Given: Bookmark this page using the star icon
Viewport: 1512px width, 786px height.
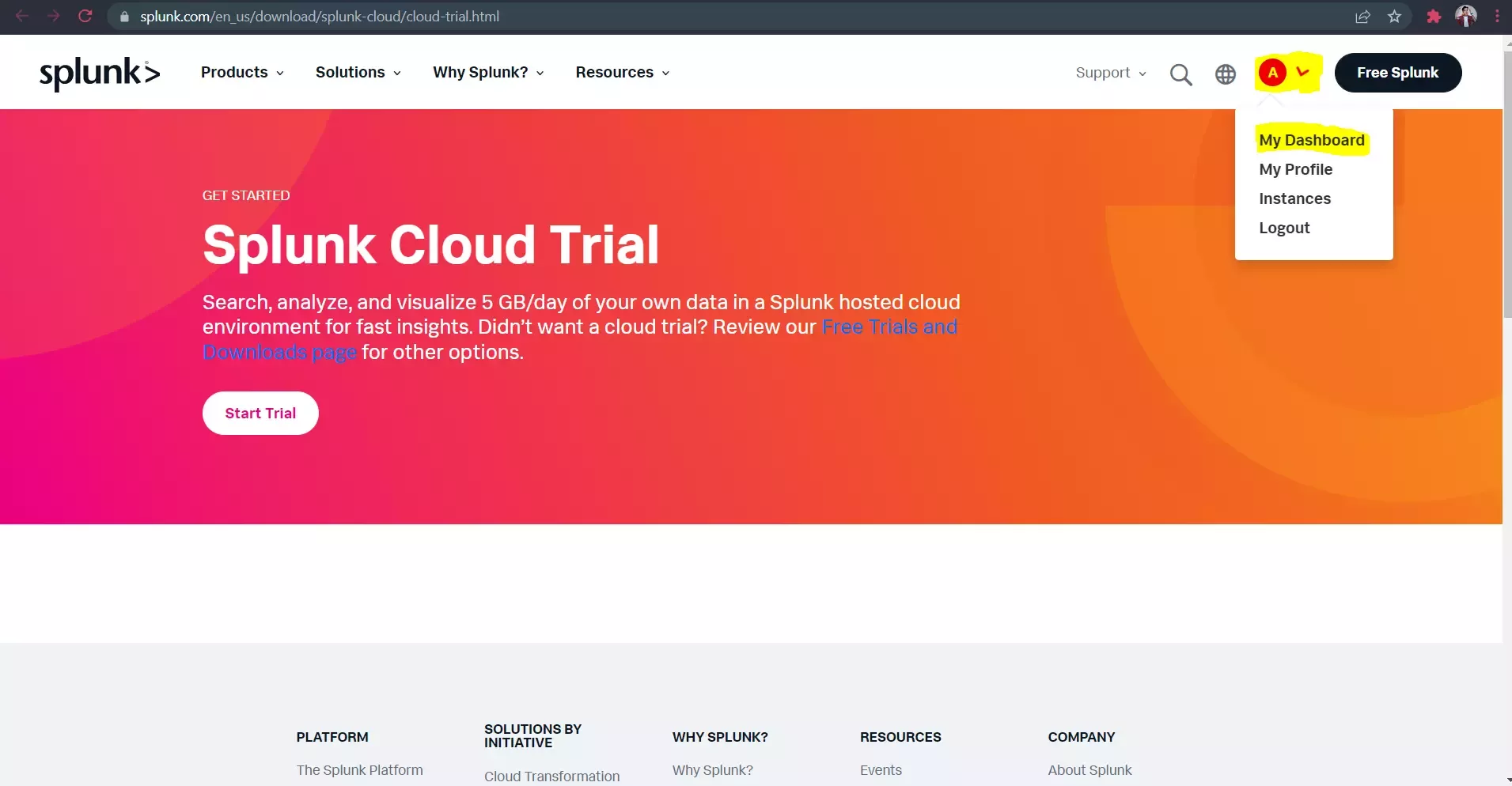Looking at the screenshot, I should coord(1394,17).
